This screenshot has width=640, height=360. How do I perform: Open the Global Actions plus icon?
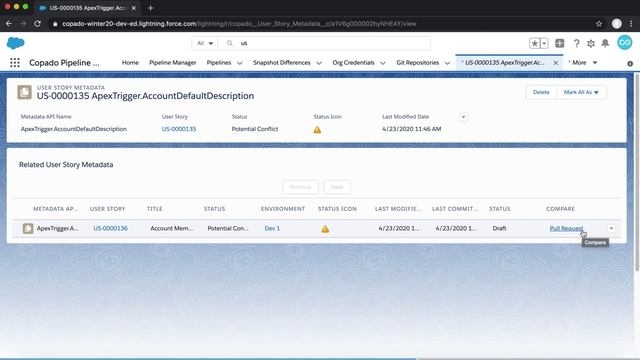click(x=560, y=43)
